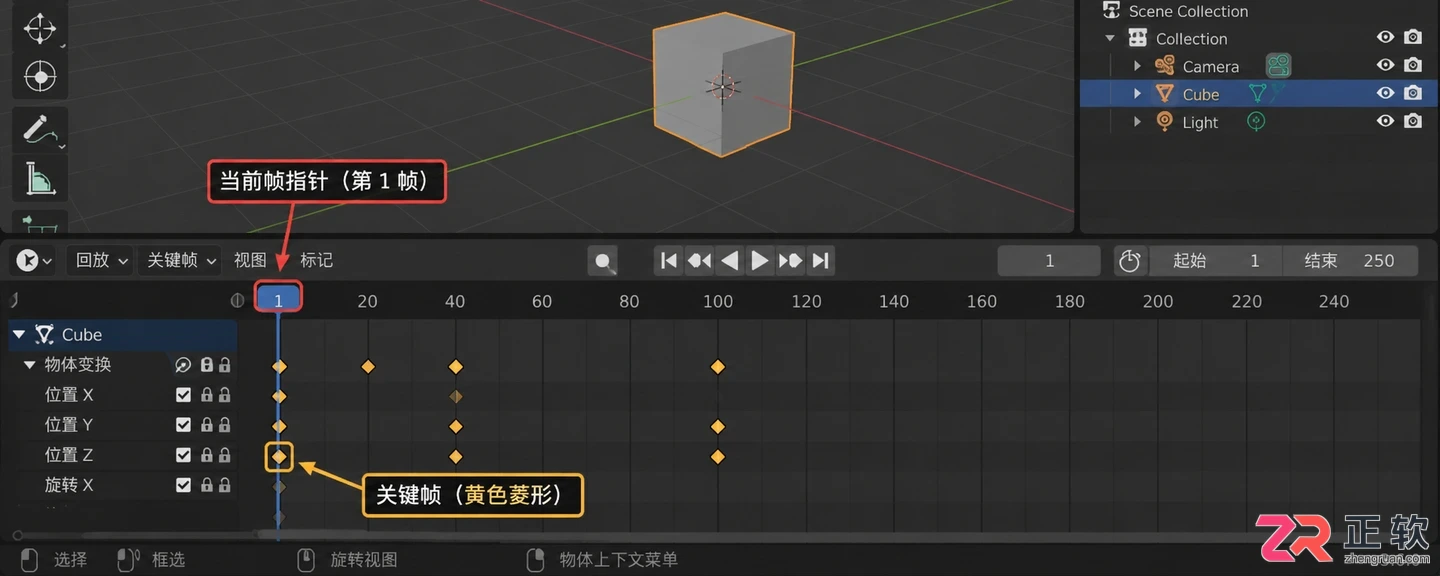Disable Light rendering via its camera icon
The image size is (1440, 576).
pyautogui.click(x=1413, y=121)
